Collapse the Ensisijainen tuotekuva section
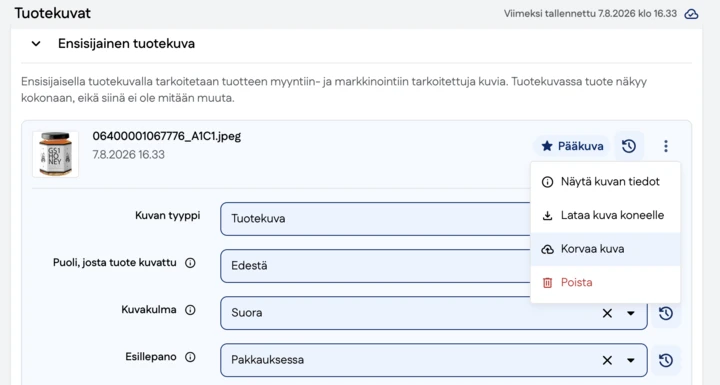Viewport: 720px width, 385px height. coord(36,44)
